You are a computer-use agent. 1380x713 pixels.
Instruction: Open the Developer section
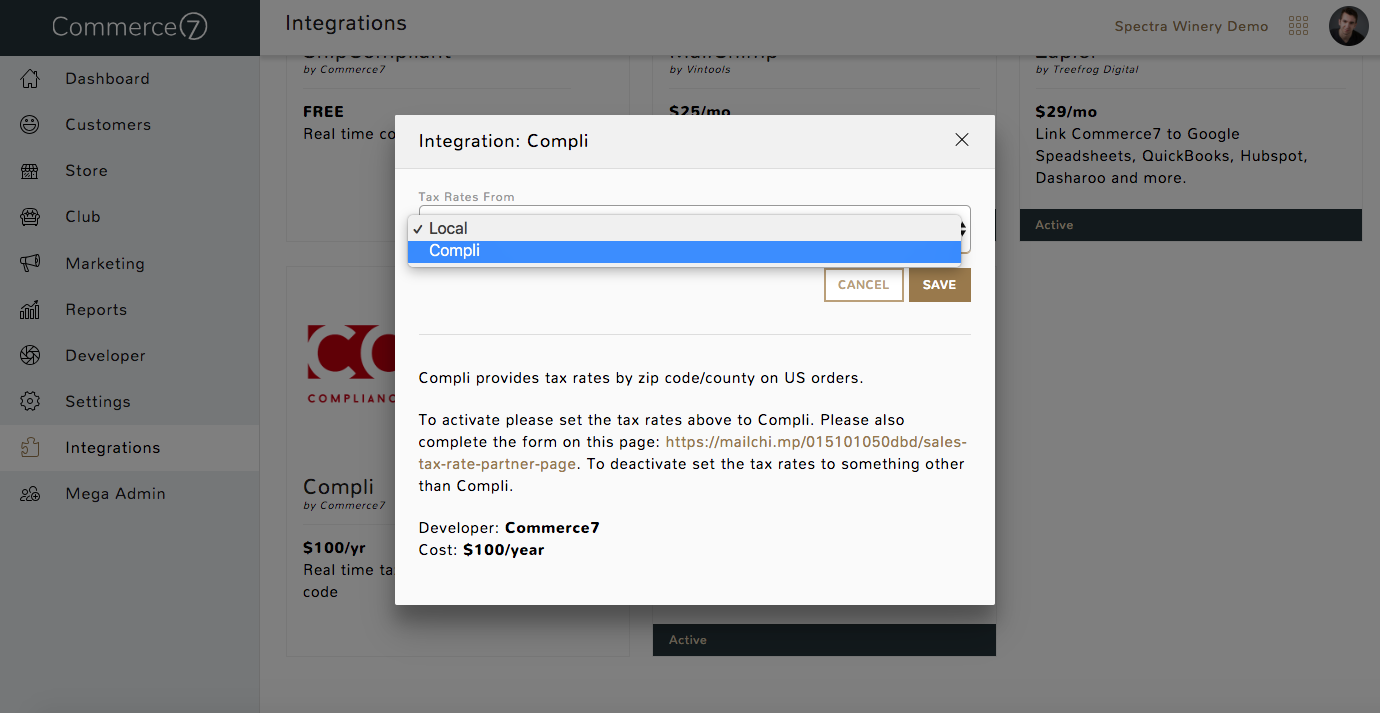(x=105, y=356)
